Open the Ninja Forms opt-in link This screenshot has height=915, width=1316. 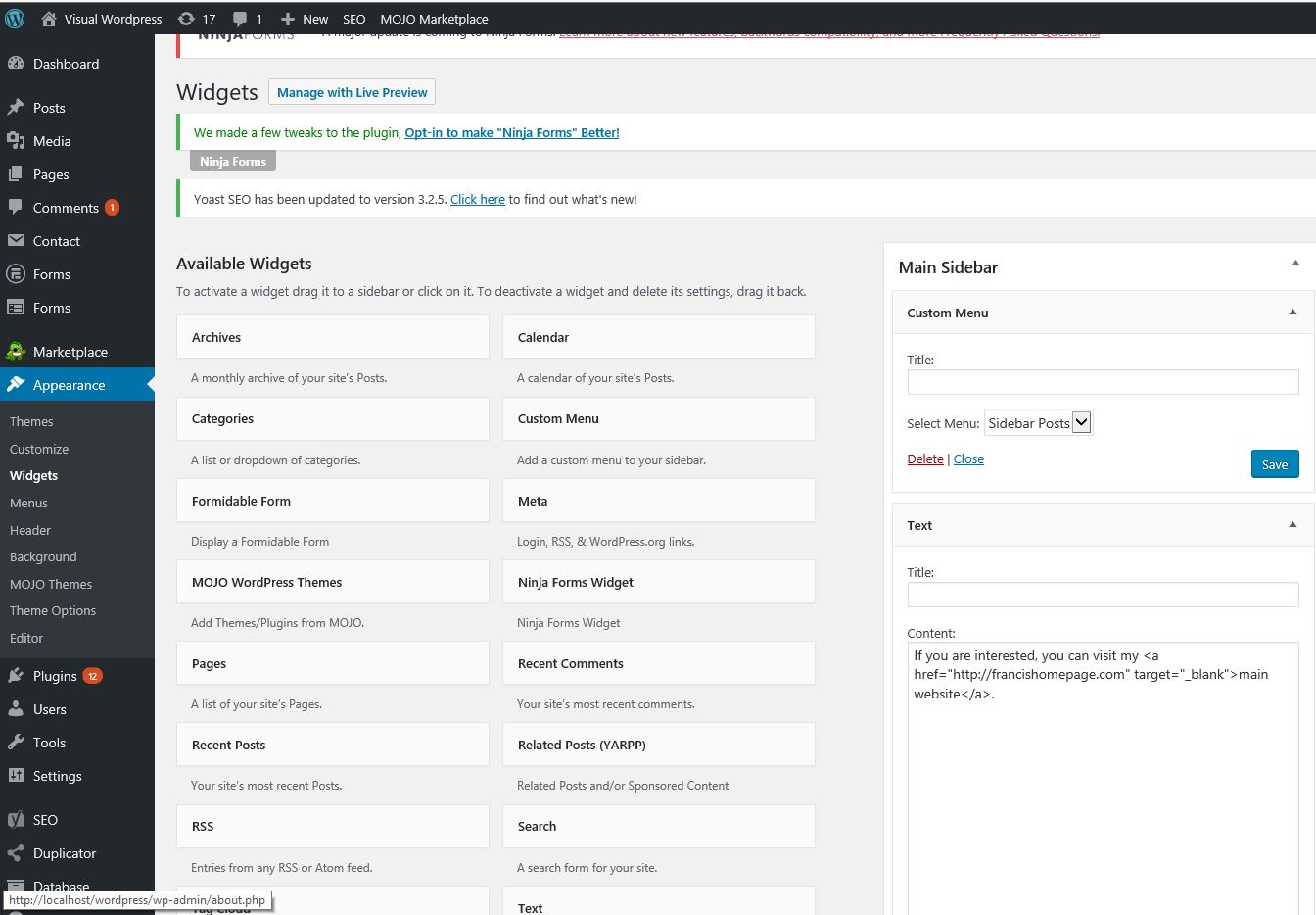click(x=512, y=132)
